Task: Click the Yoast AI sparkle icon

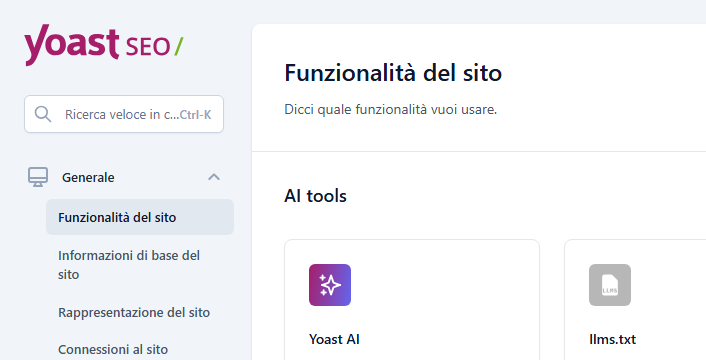Action: point(330,285)
